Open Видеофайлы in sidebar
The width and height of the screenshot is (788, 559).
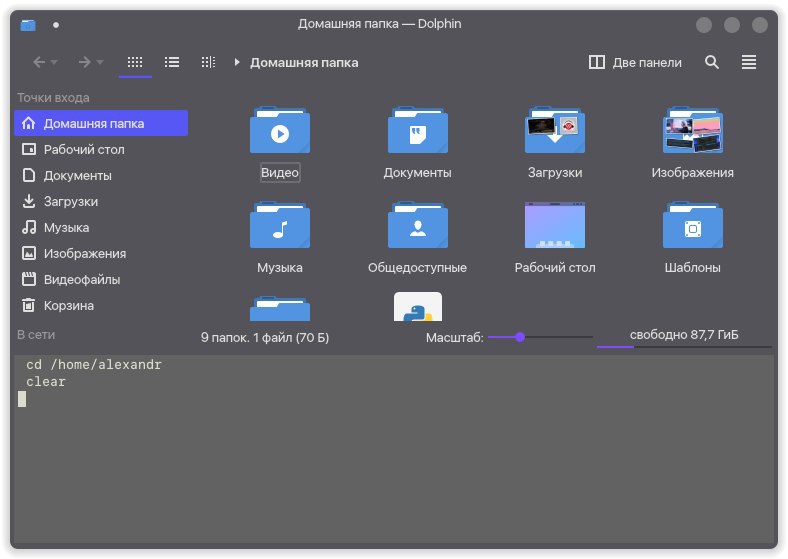[x=101, y=280]
